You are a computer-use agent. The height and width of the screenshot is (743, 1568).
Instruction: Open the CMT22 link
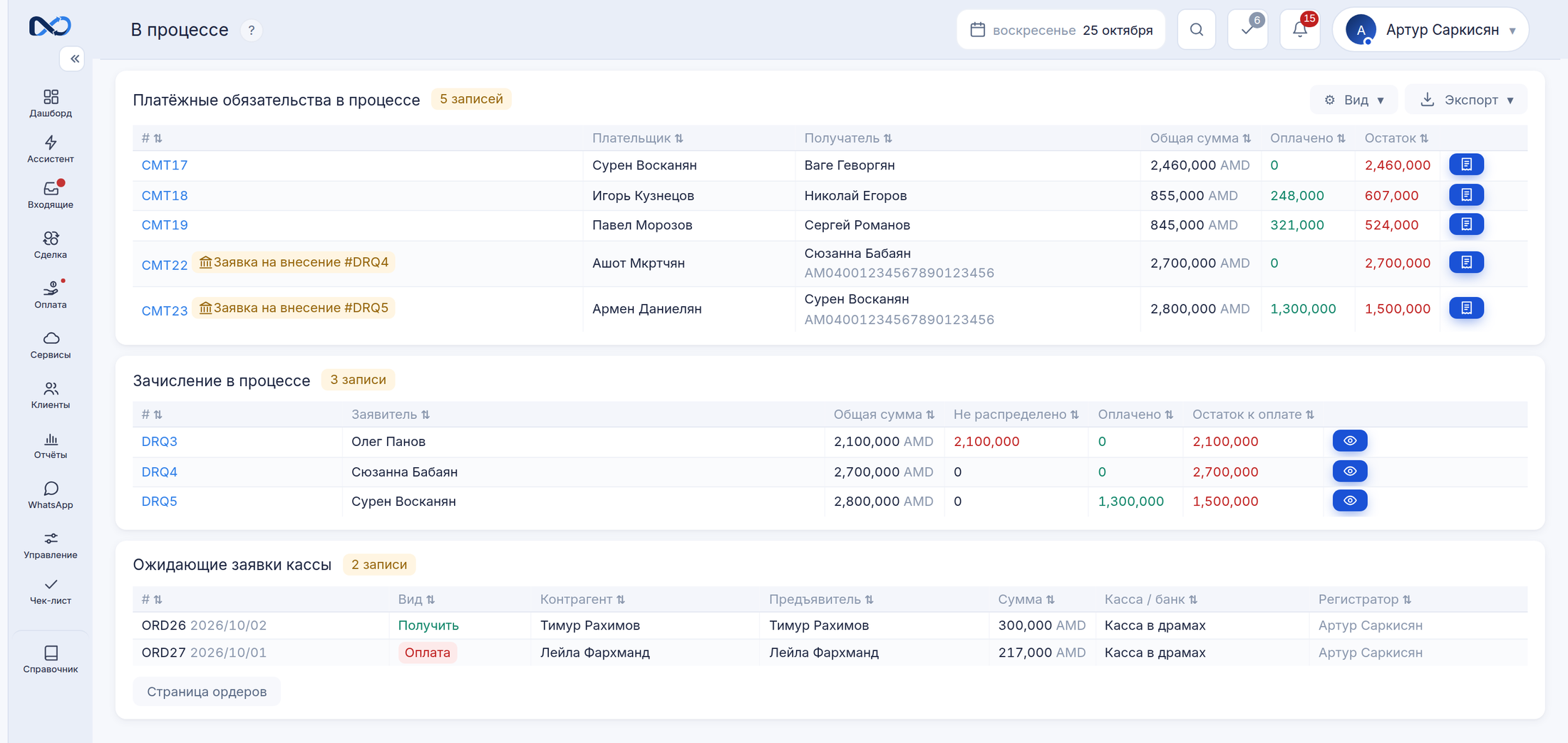pyautogui.click(x=165, y=265)
